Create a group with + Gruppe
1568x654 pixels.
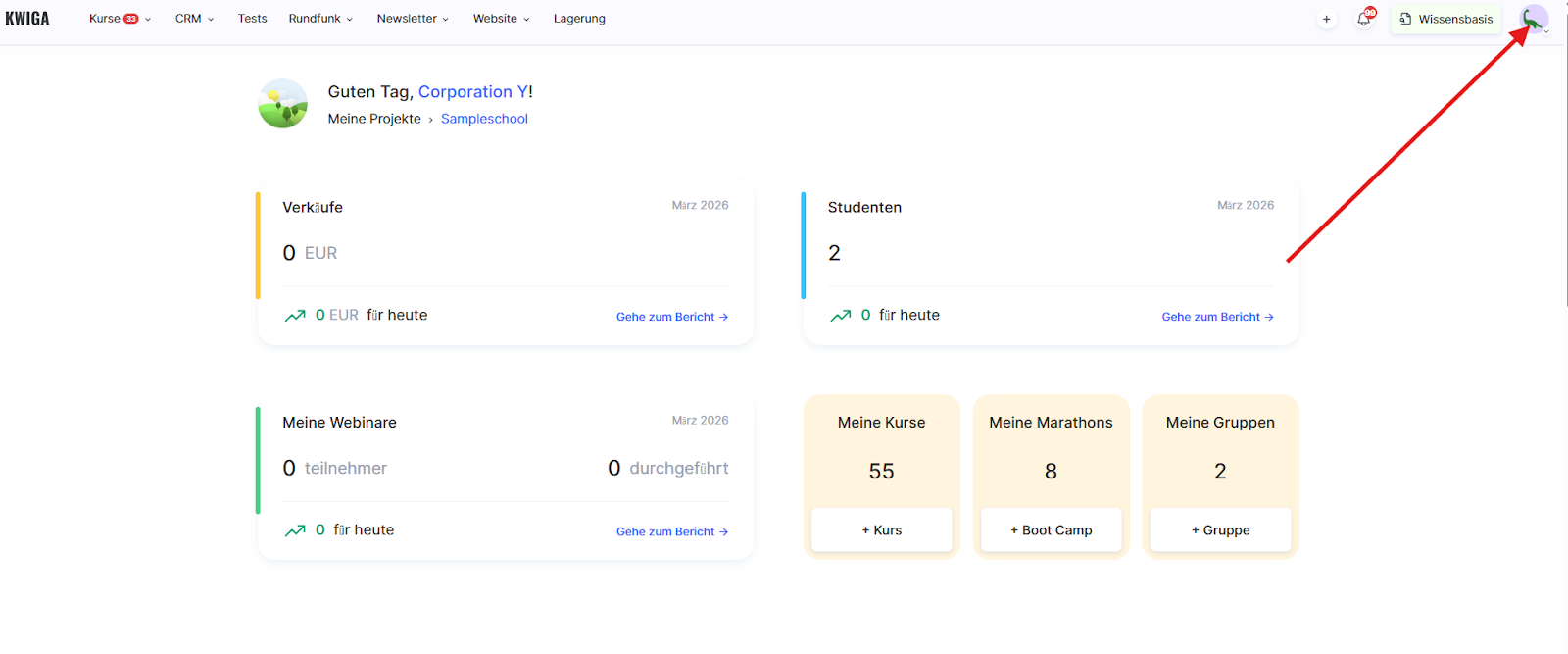click(x=1220, y=530)
